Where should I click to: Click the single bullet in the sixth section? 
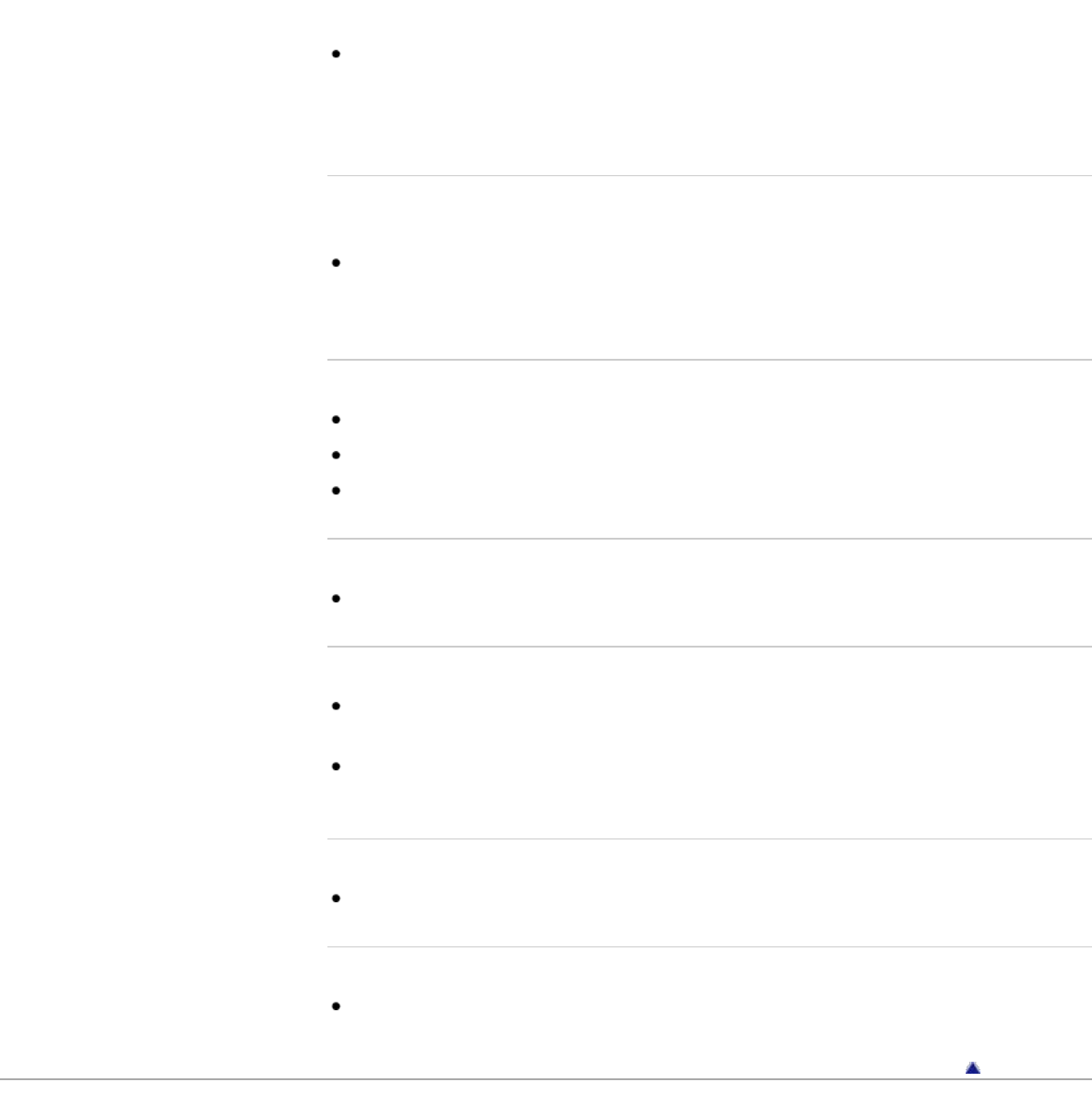tap(336, 898)
